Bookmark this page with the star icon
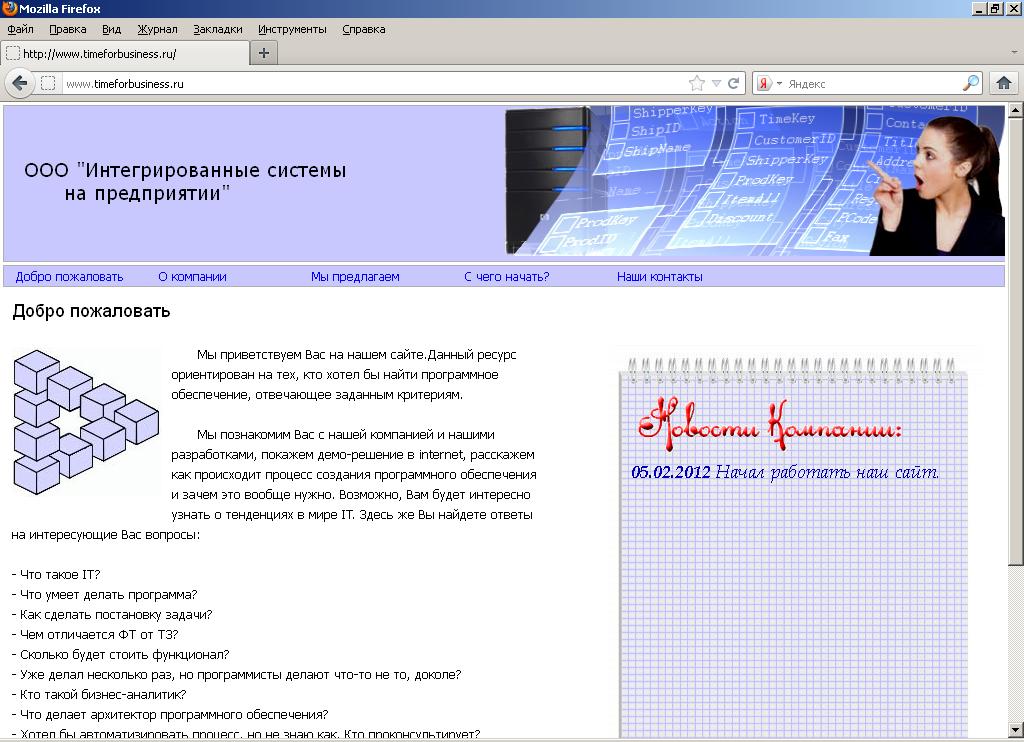 tap(697, 83)
